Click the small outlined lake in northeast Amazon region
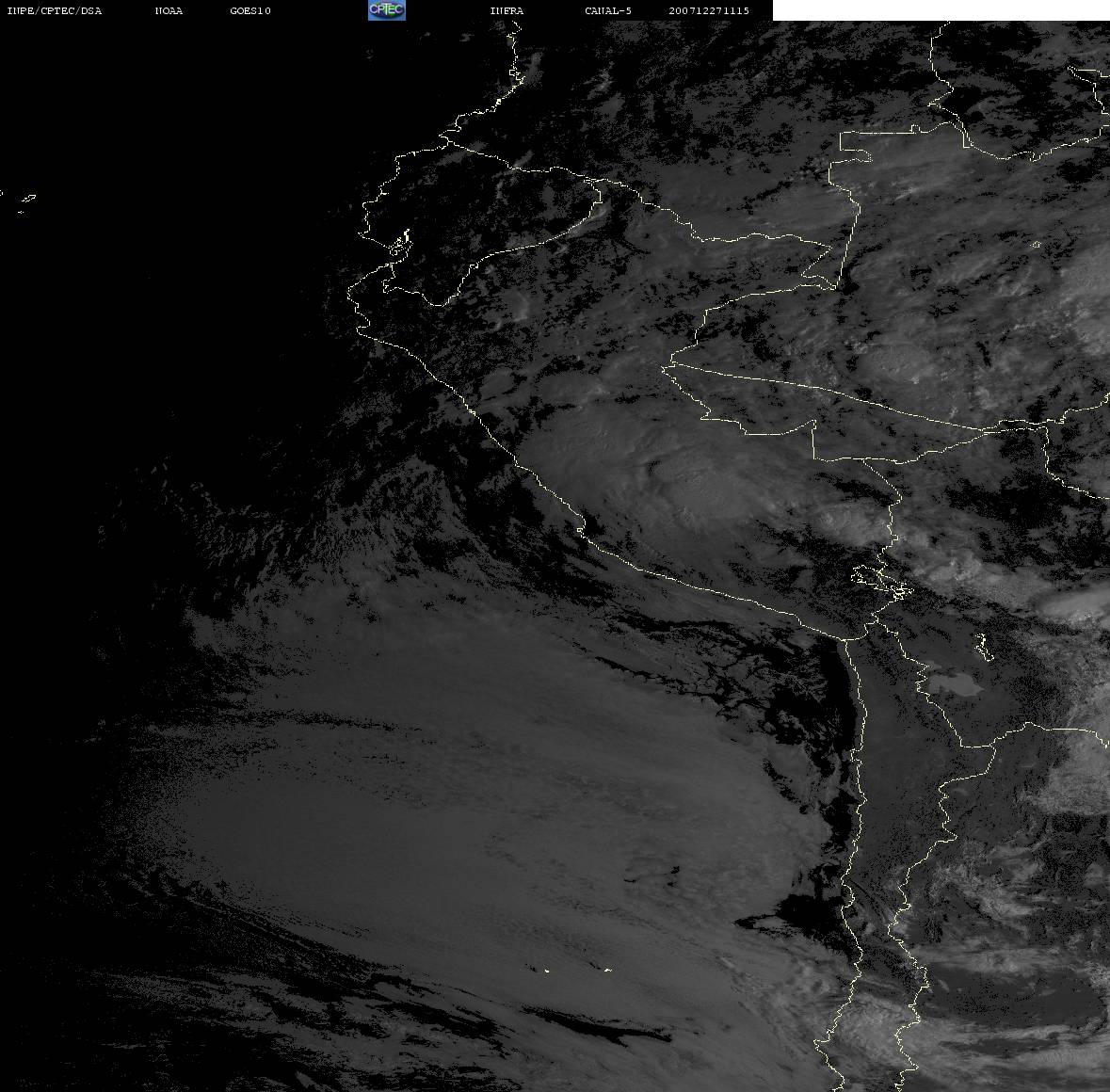Image resolution: width=1110 pixels, height=1092 pixels. pos(1035,245)
